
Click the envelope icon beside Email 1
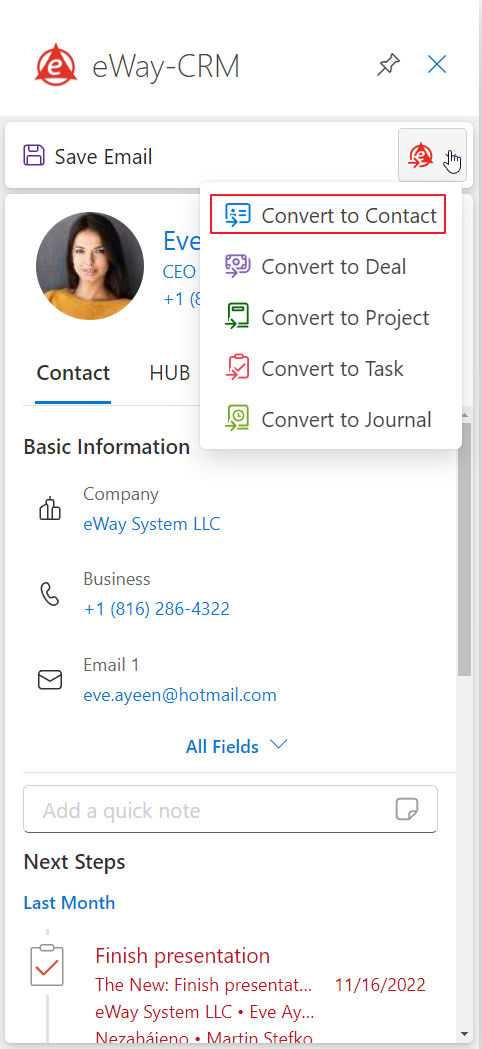[x=50, y=680]
